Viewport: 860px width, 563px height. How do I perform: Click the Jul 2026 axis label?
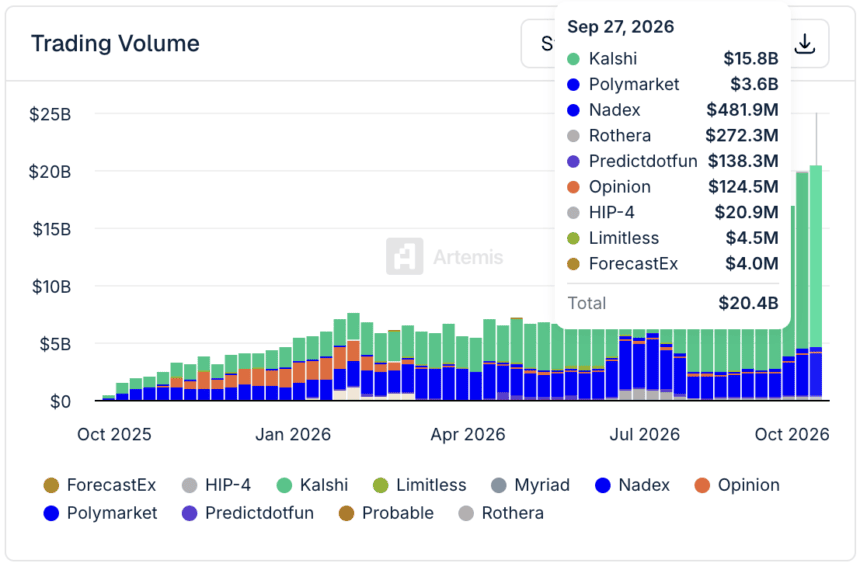pyautogui.click(x=644, y=435)
